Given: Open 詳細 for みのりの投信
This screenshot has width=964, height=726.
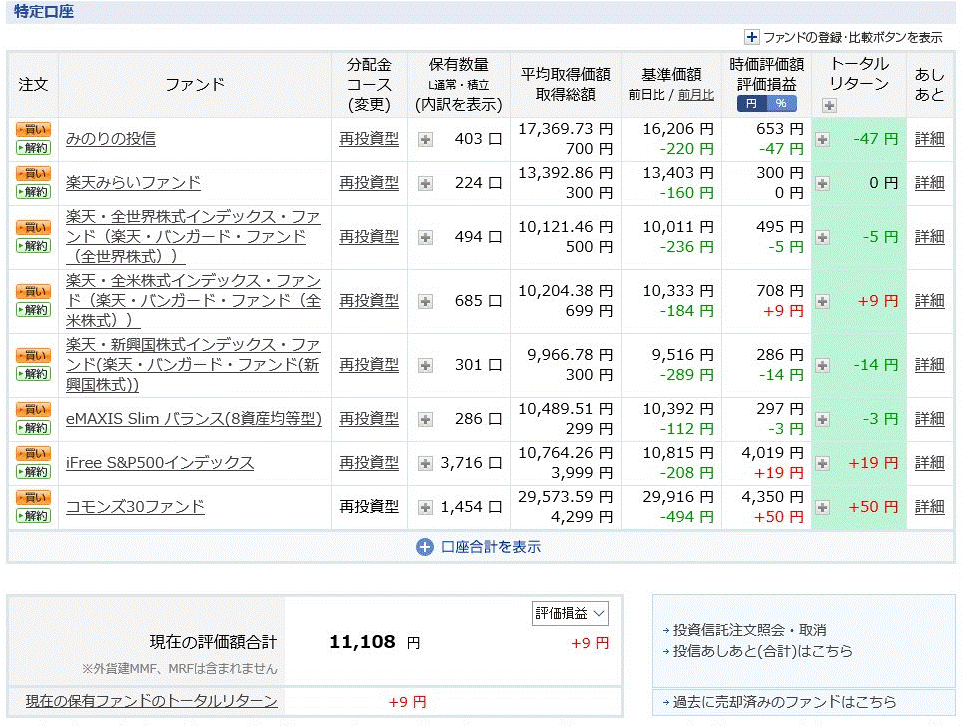Looking at the screenshot, I should [930, 139].
